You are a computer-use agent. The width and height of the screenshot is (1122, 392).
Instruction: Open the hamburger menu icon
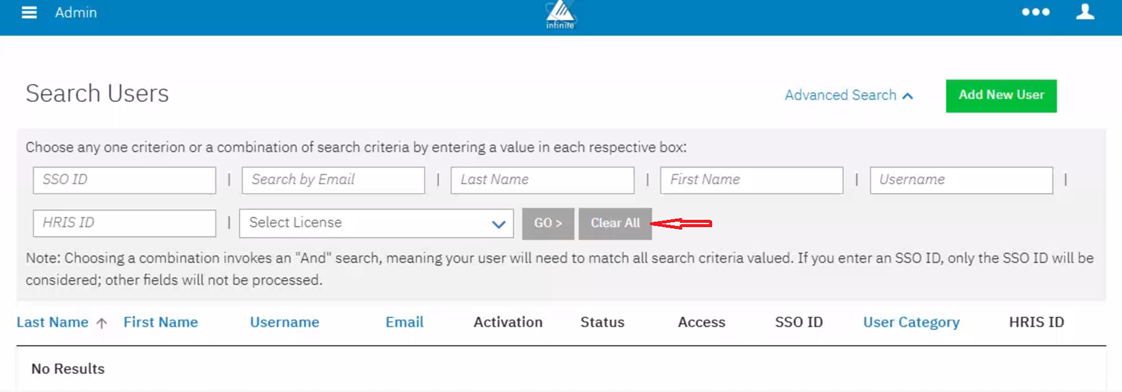pos(29,13)
